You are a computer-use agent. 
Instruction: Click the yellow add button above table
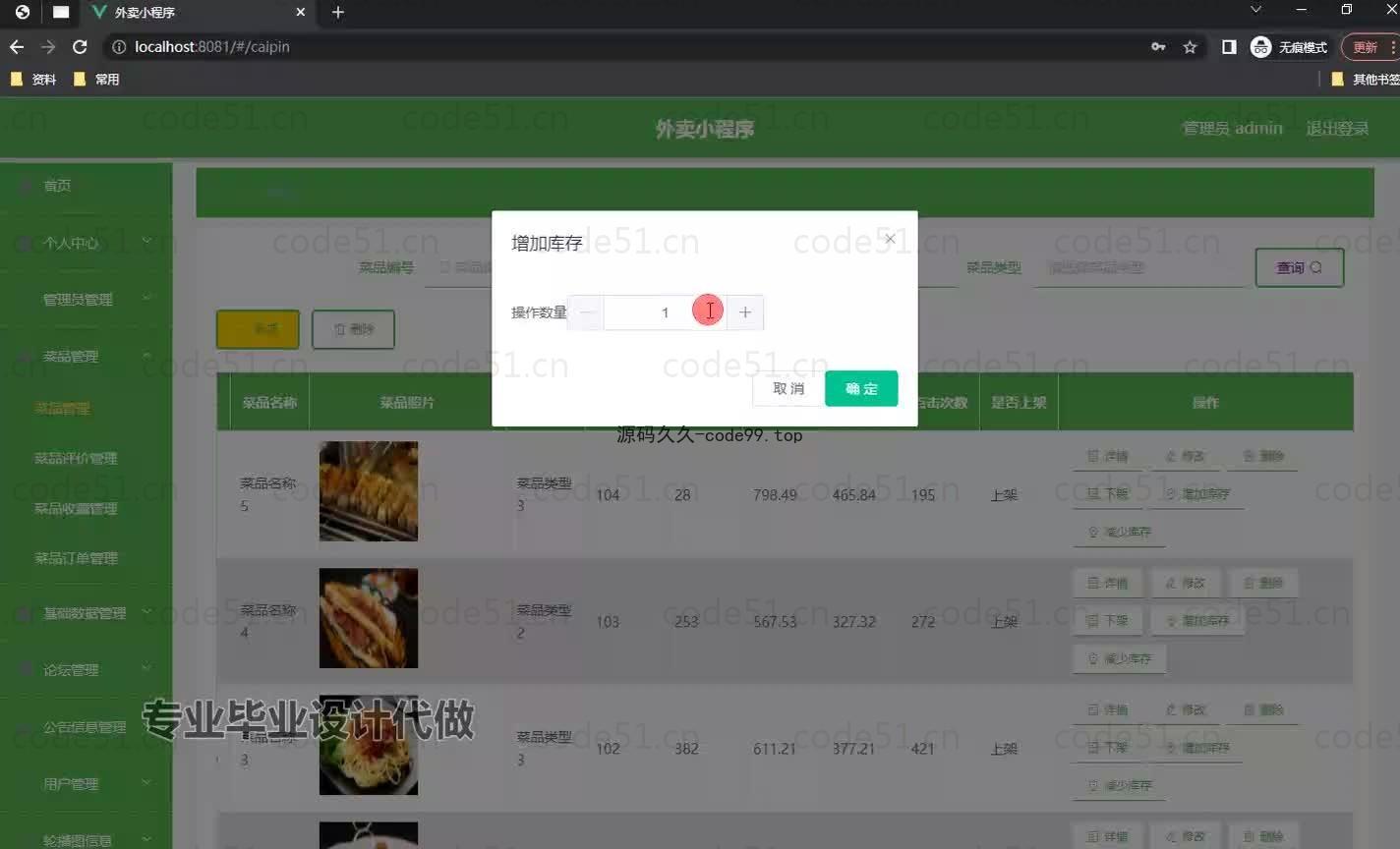258,329
